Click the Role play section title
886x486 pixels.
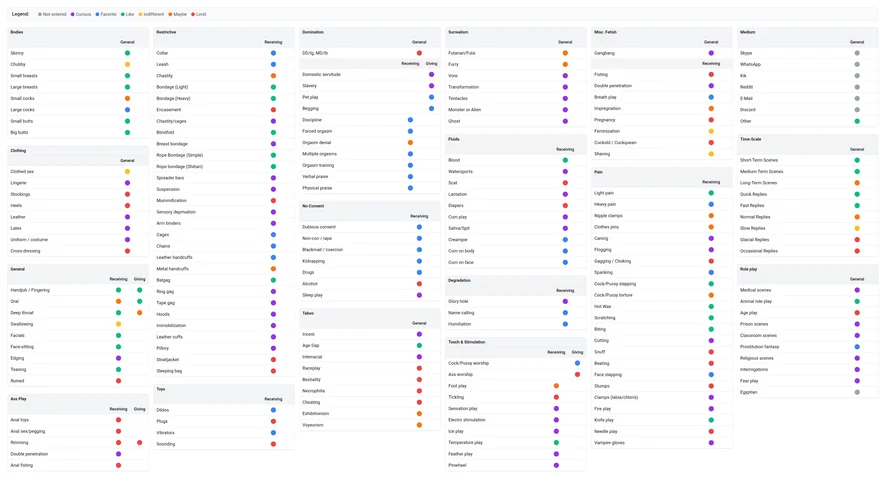pos(749,269)
